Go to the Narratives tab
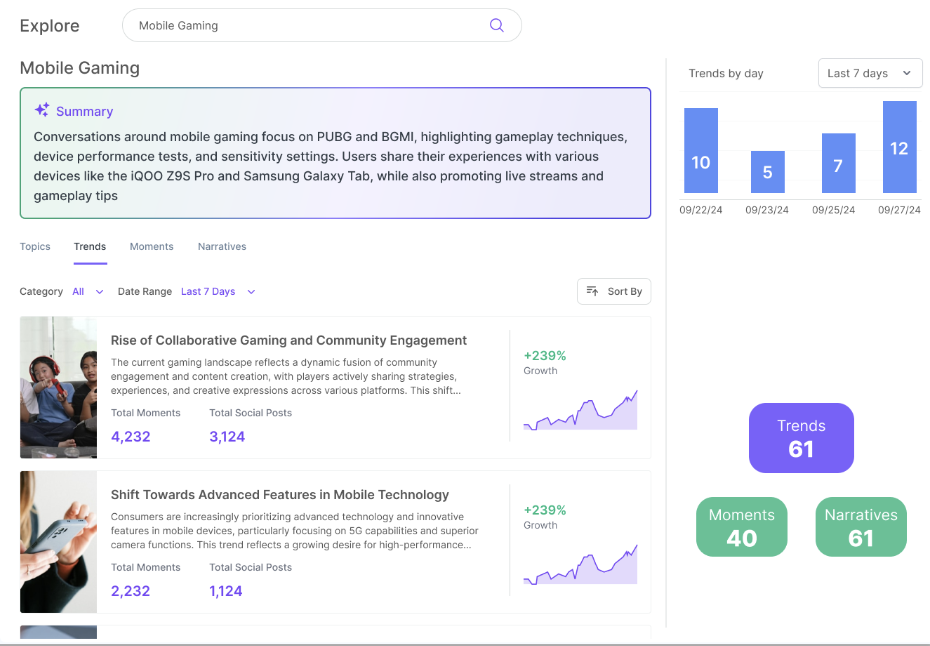The height and width of the screenshot is (646, 930). [x=222, y=247]
